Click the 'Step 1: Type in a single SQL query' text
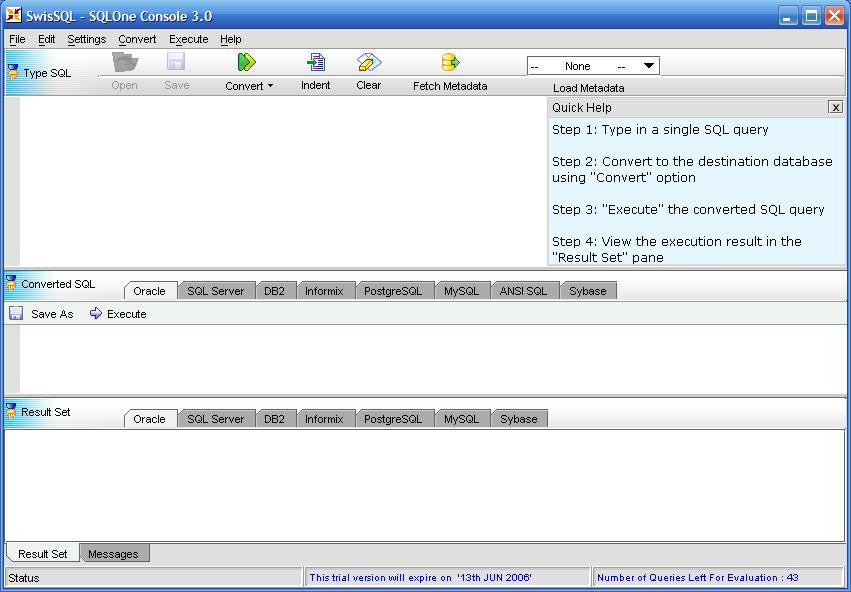Screen dimensions: 851x592 [661, 130]
